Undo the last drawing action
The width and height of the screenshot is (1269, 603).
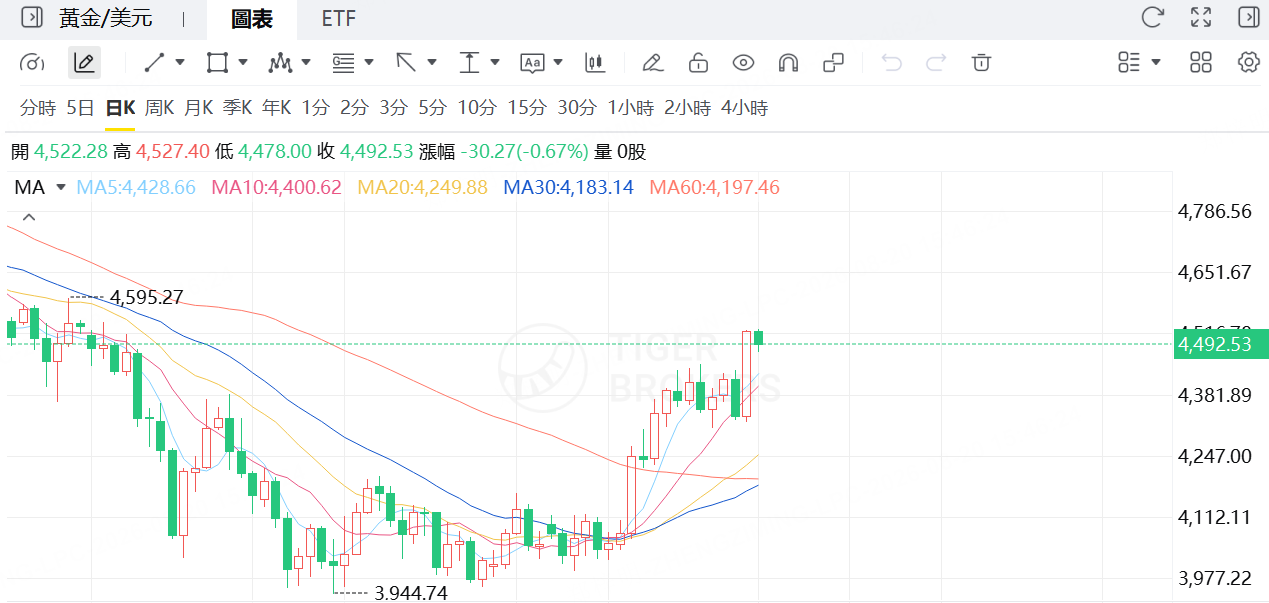[x=891, y=63]
